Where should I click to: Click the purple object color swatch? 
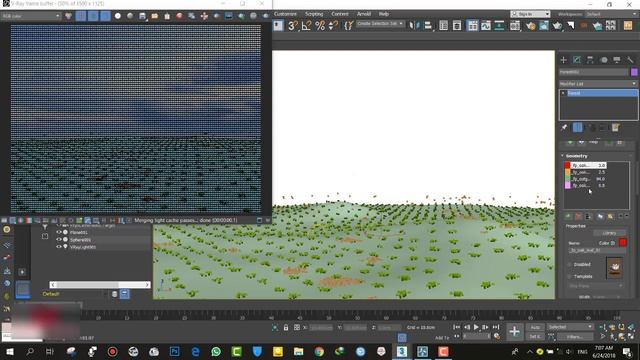coord(634,72)
